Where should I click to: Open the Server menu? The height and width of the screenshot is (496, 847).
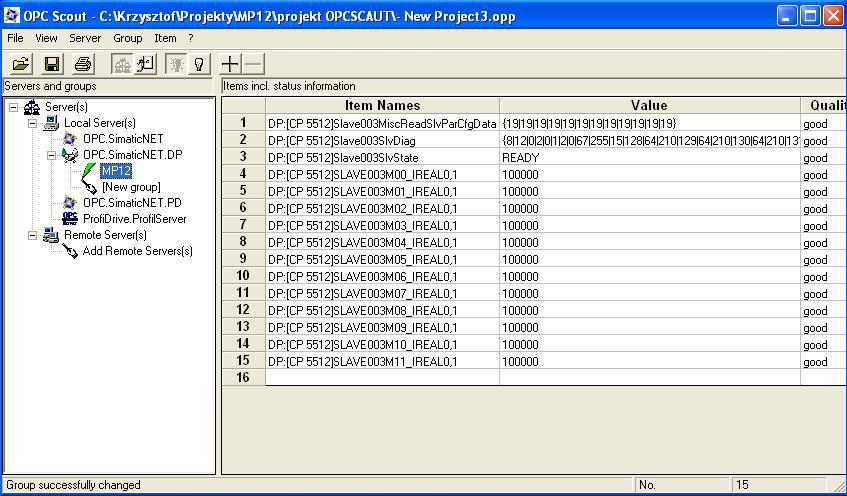pyautogui.click(x=85, y=38)
